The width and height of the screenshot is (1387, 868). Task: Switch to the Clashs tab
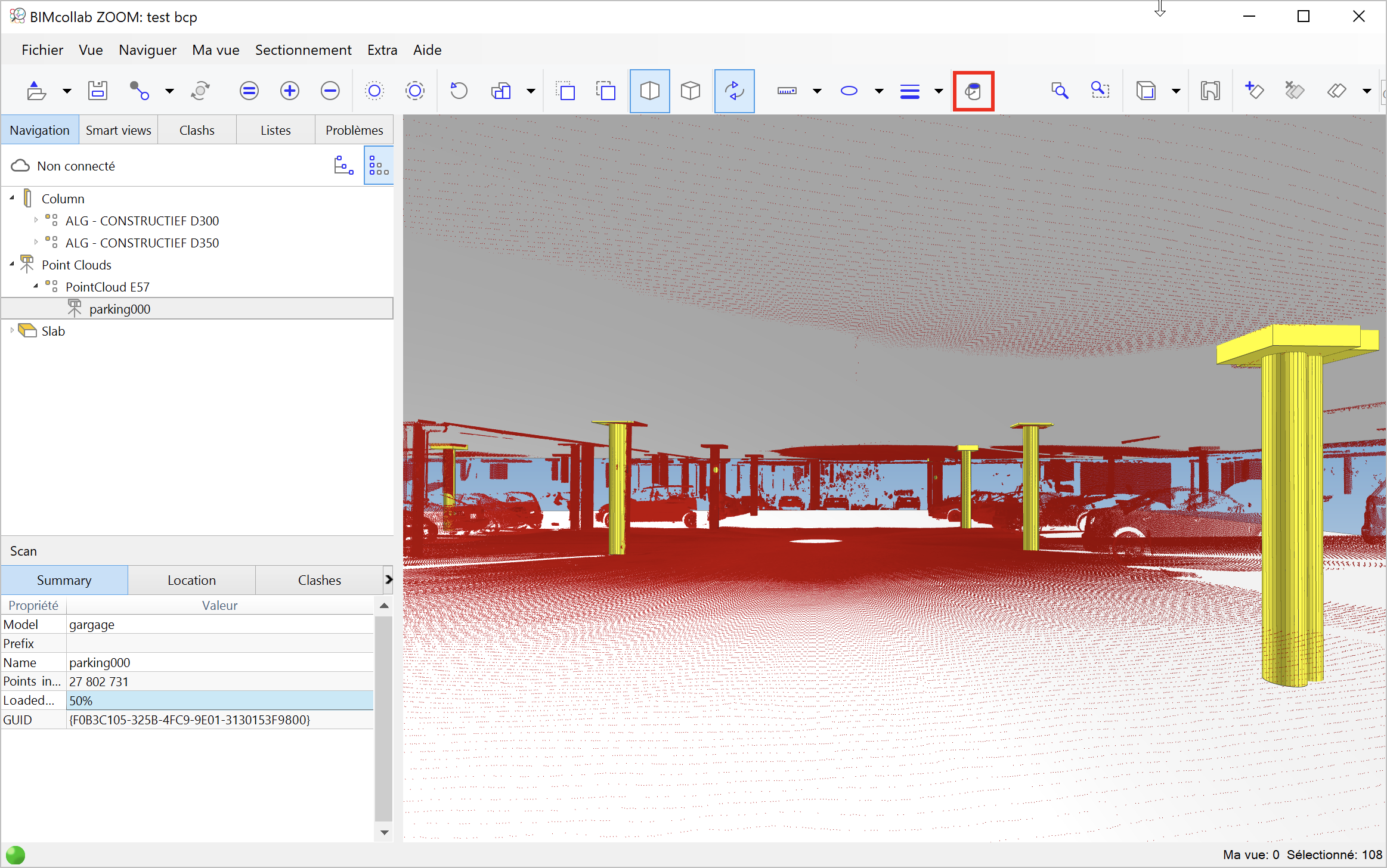pos(197,130)
